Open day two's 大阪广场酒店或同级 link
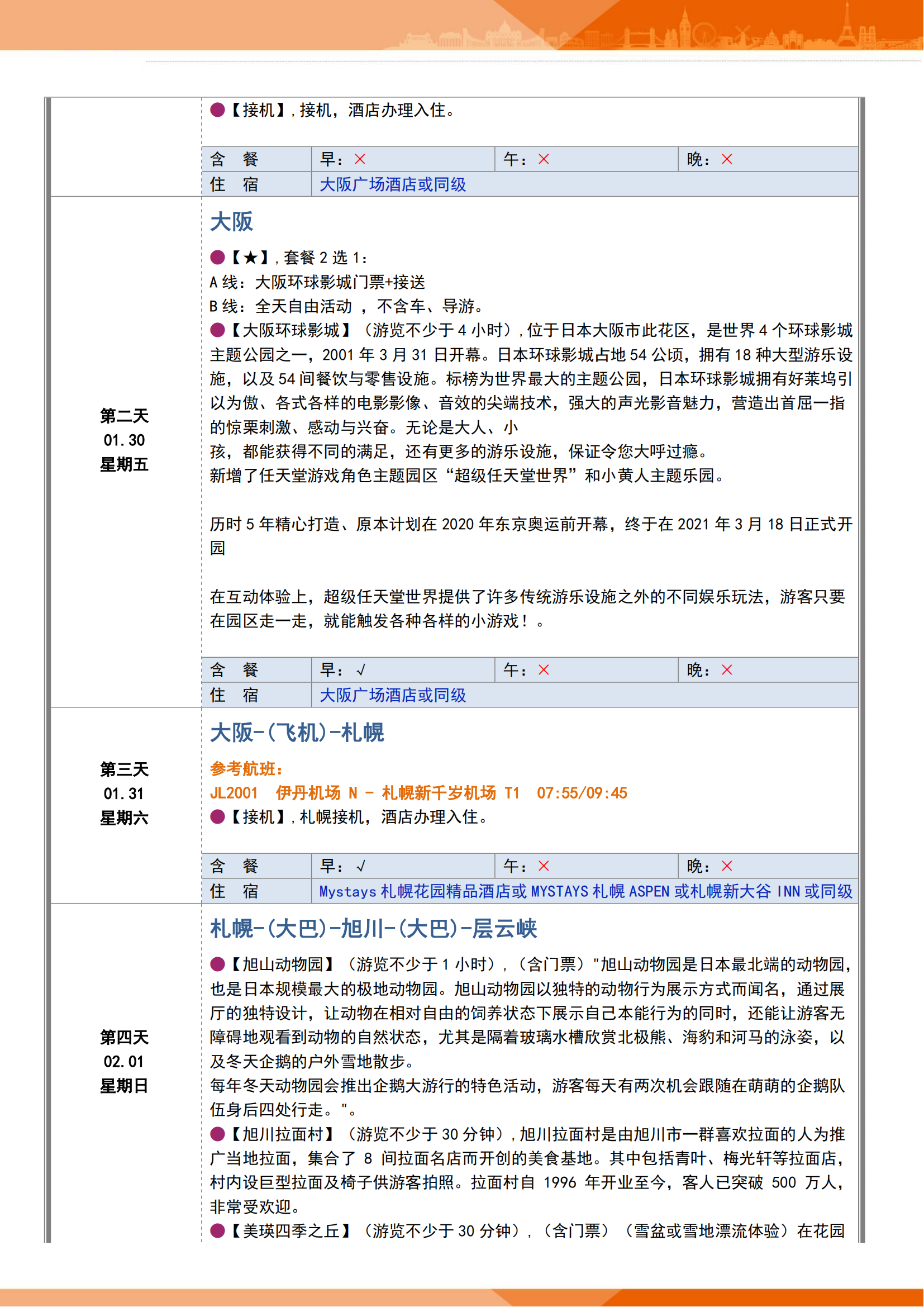The width and height of the screenshot is (924, 1307). 393,695
